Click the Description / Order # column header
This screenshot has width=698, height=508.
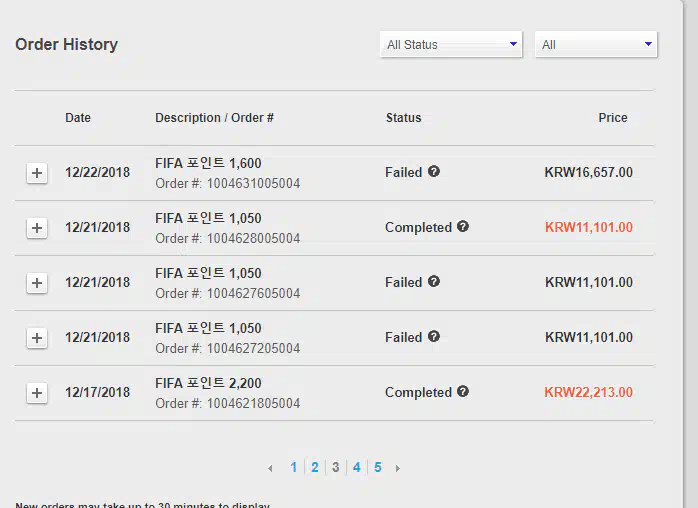pos(214,118)
